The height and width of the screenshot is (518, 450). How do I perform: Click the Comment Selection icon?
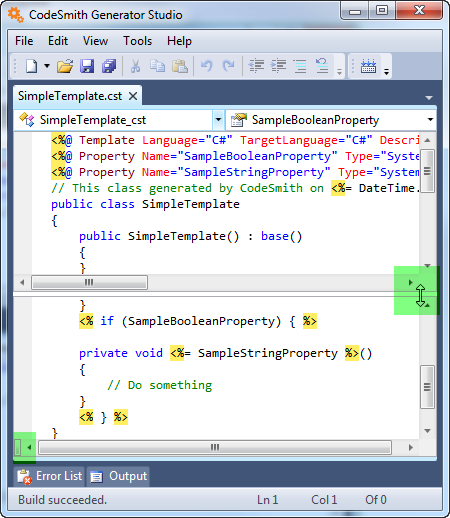click(300, 66)
